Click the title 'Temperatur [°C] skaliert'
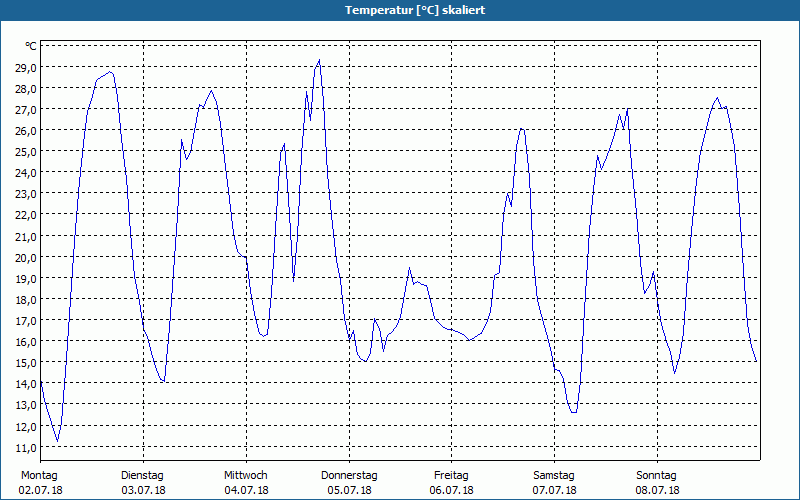The width and height of the screenshot is (800, 500). click(415, 10)
